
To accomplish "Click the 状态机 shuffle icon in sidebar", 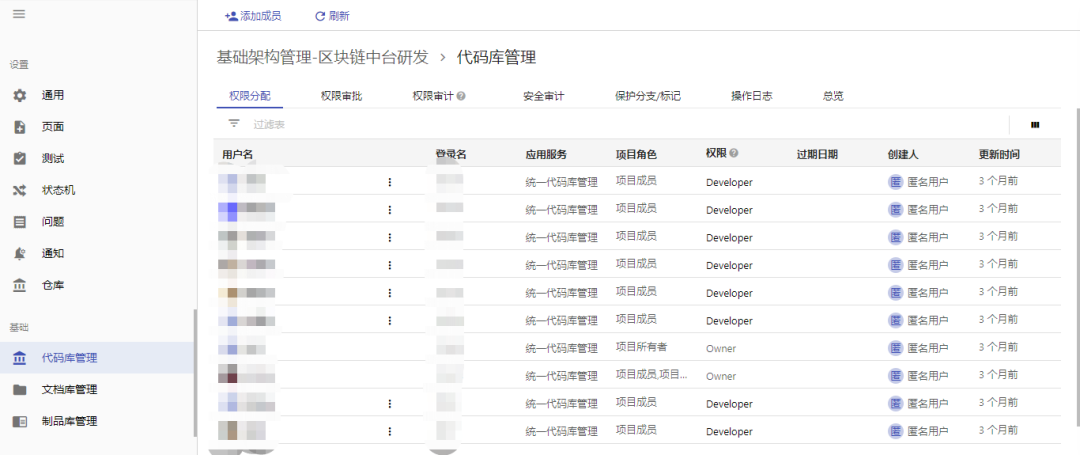I will point(20,190).
